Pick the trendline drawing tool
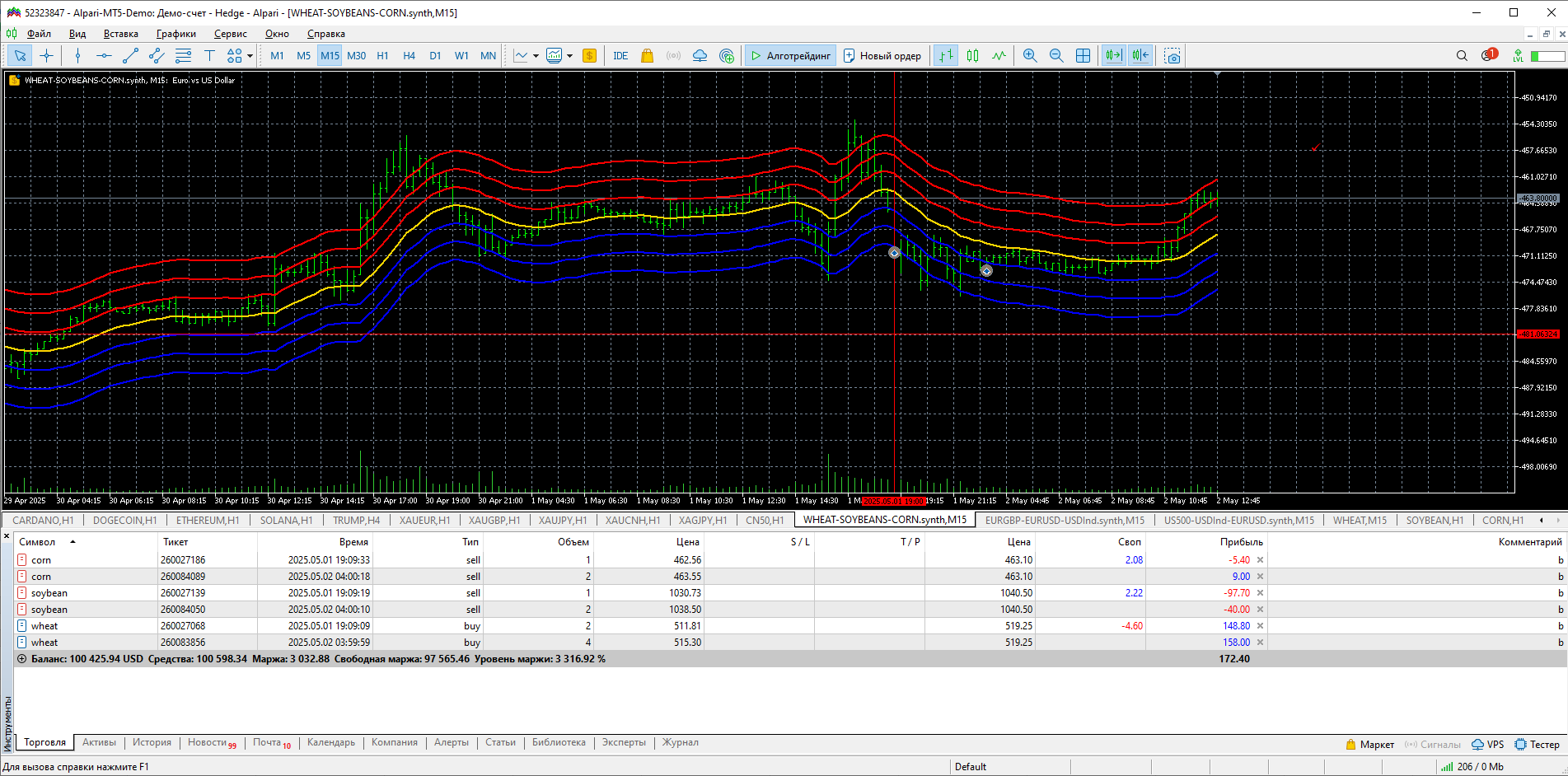Image resolution: width=1568 pixels, height=776 pixels. pos(130,56)
